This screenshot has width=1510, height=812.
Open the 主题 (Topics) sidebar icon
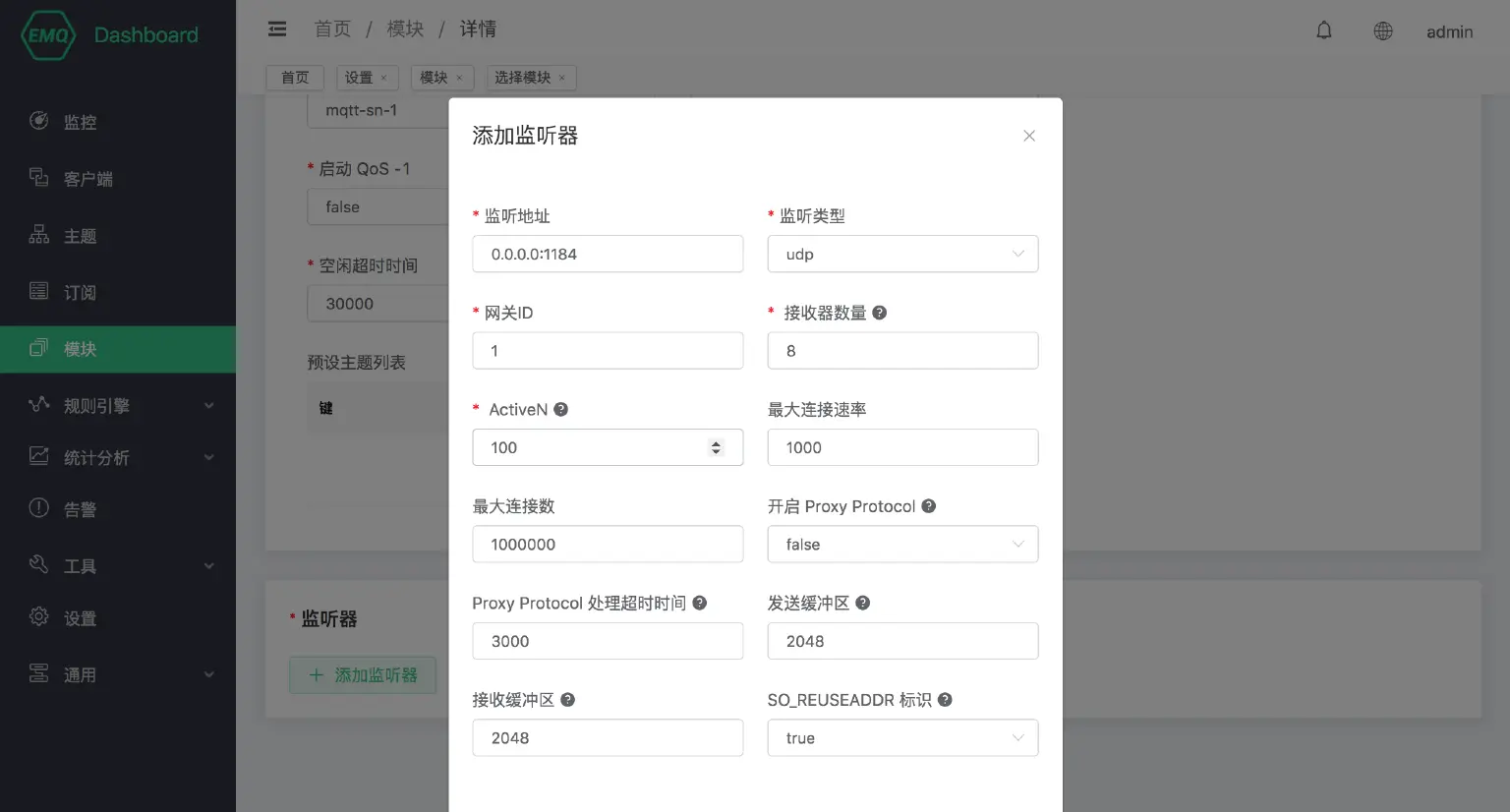[37, 236]
